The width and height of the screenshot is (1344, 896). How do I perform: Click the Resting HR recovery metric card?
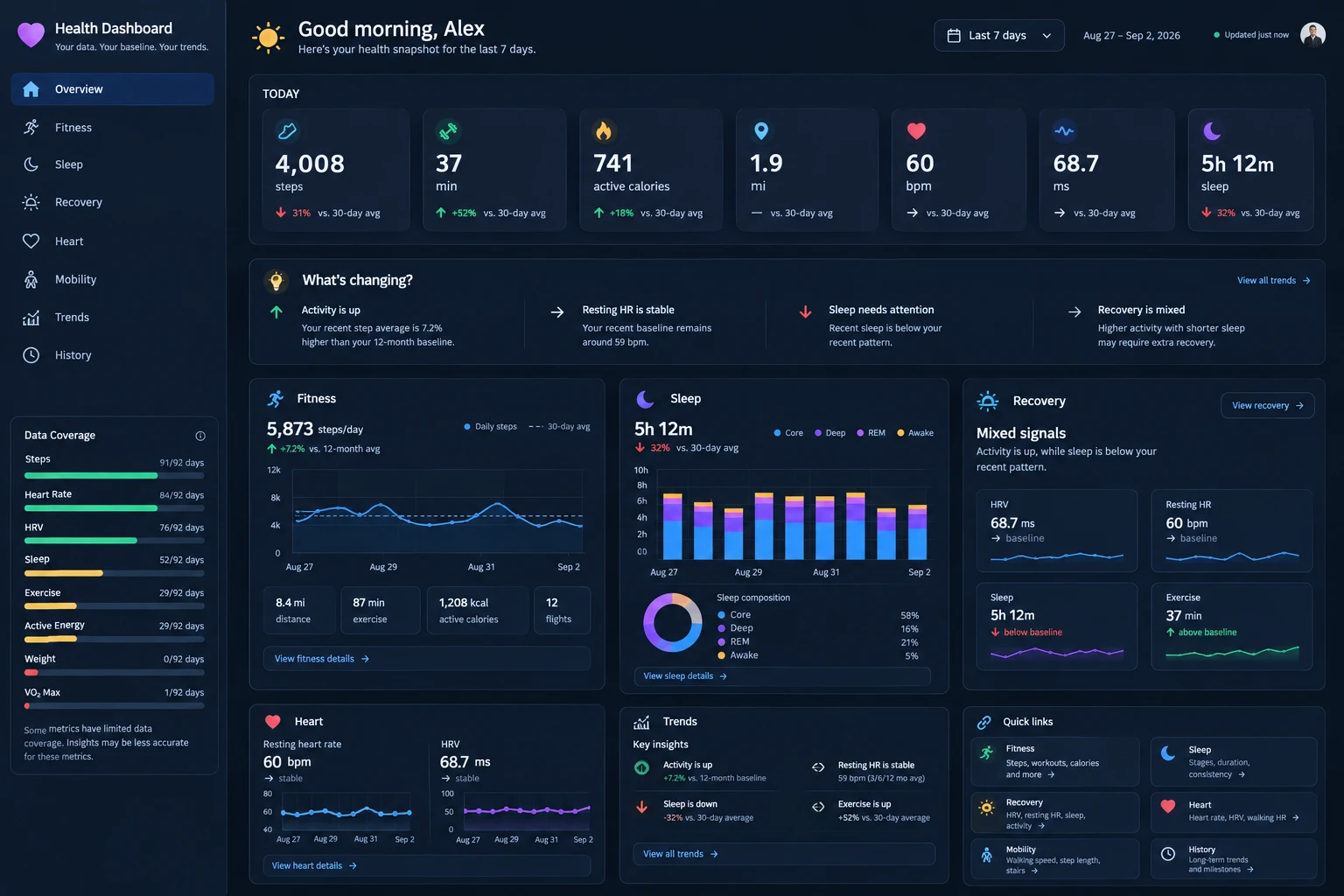(x=1232, y=531)
